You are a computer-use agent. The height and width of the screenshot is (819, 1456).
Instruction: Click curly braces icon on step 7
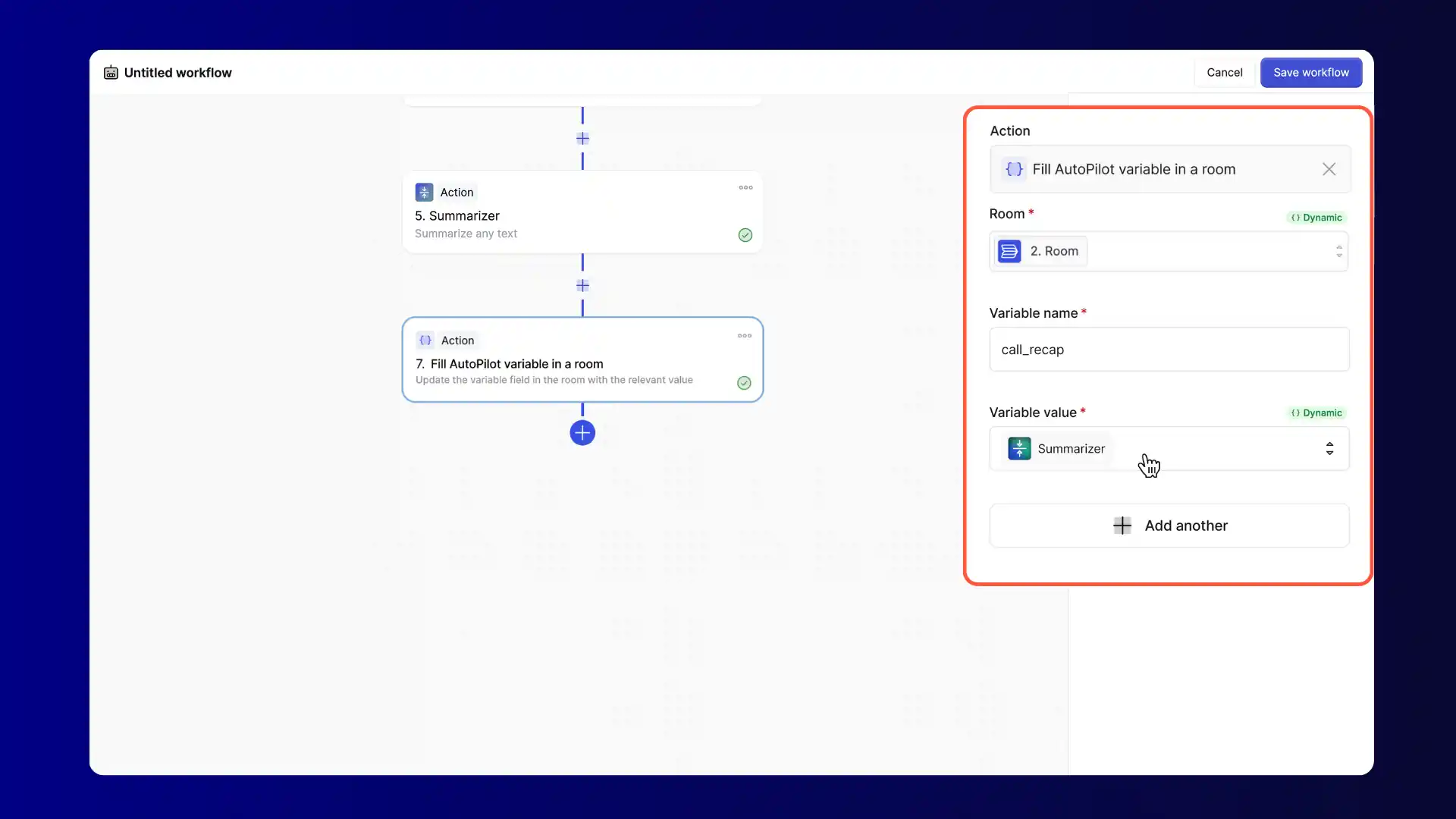[425, 340]
